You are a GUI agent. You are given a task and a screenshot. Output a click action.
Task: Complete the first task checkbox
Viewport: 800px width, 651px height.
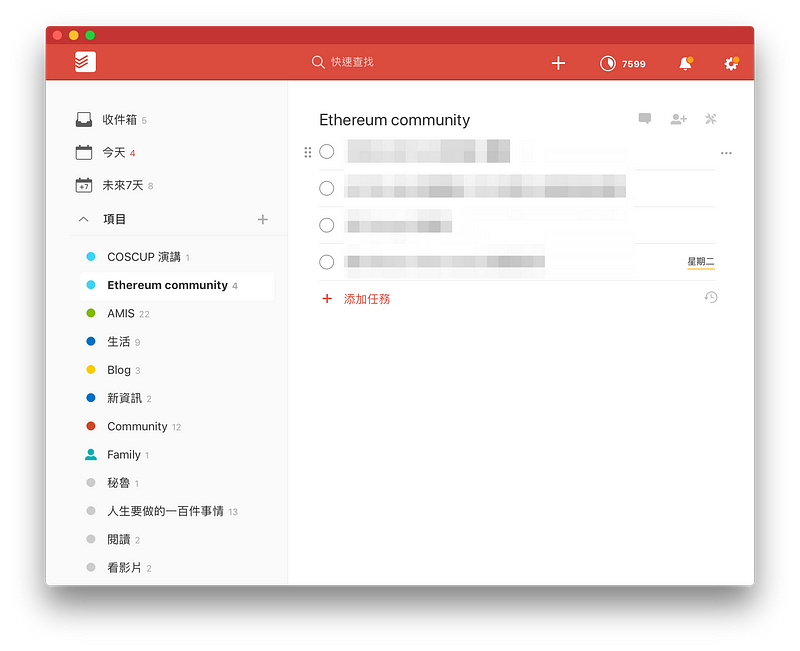click(327, 152)
